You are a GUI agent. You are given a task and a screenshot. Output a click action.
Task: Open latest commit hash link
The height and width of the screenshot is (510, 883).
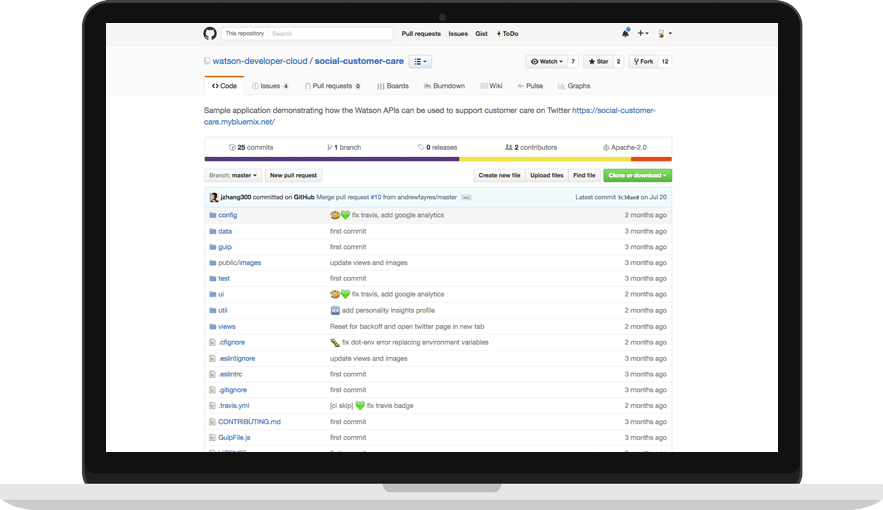(628, 198)
